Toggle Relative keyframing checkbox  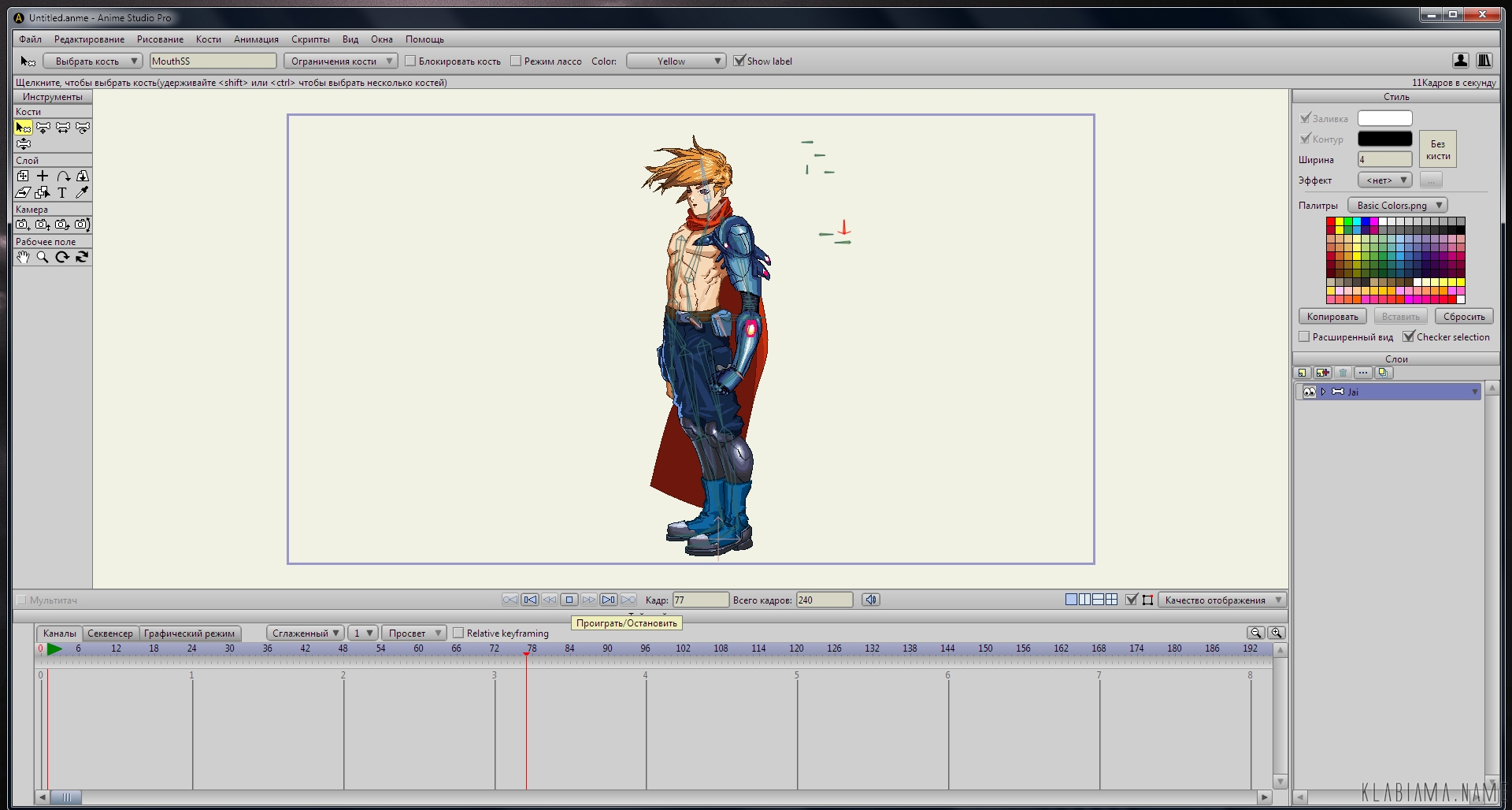click(458, 634)
